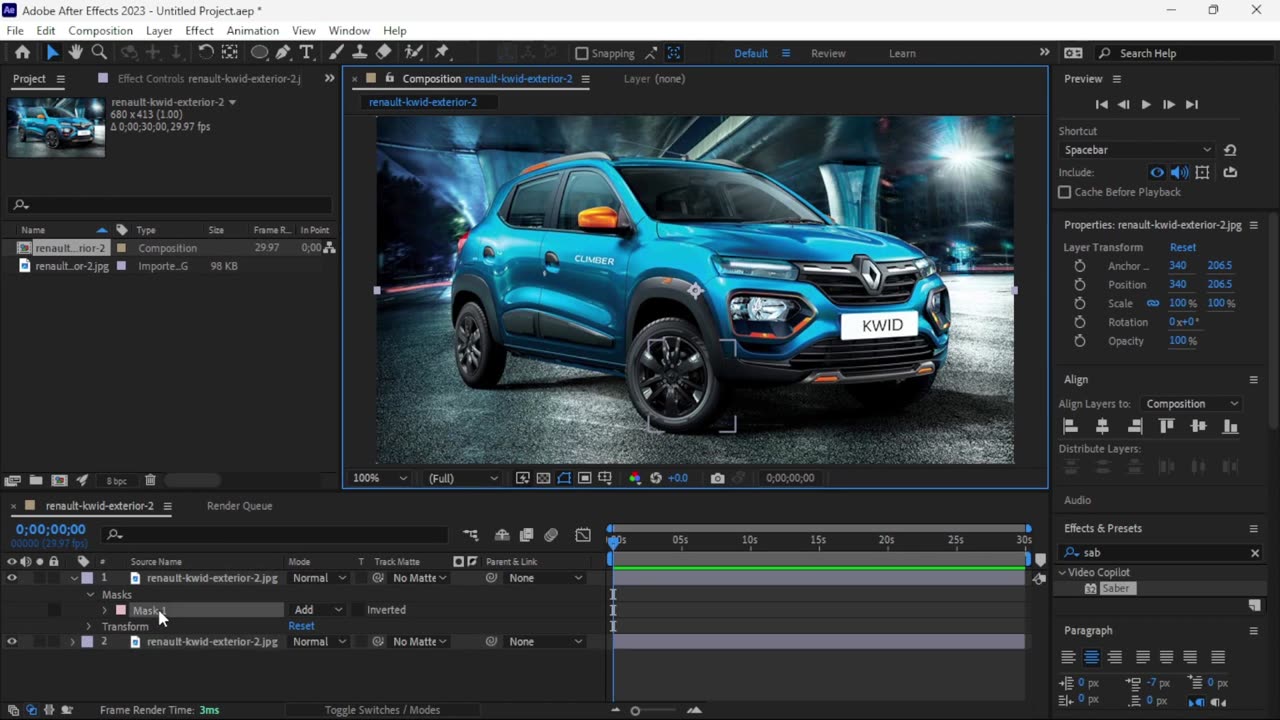Select the Roto Brush tool
Image resolution: width=1280 pixels, height=720 pixels.
point(413,53)
